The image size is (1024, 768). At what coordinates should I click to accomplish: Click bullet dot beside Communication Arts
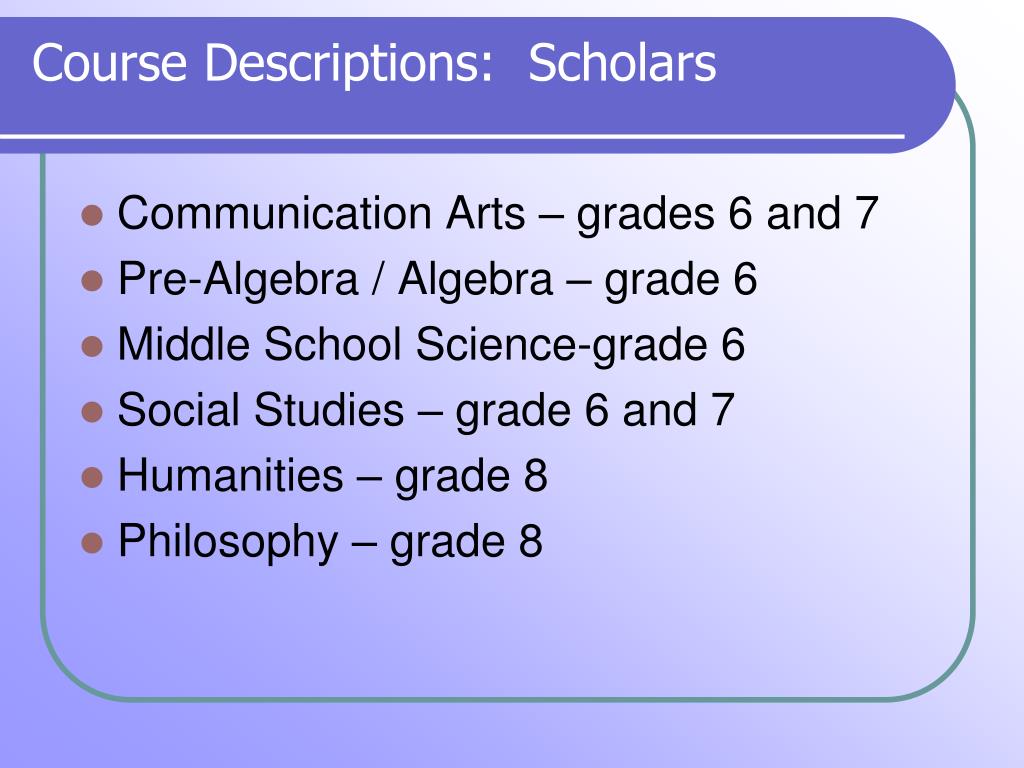[x=92, y=215]
